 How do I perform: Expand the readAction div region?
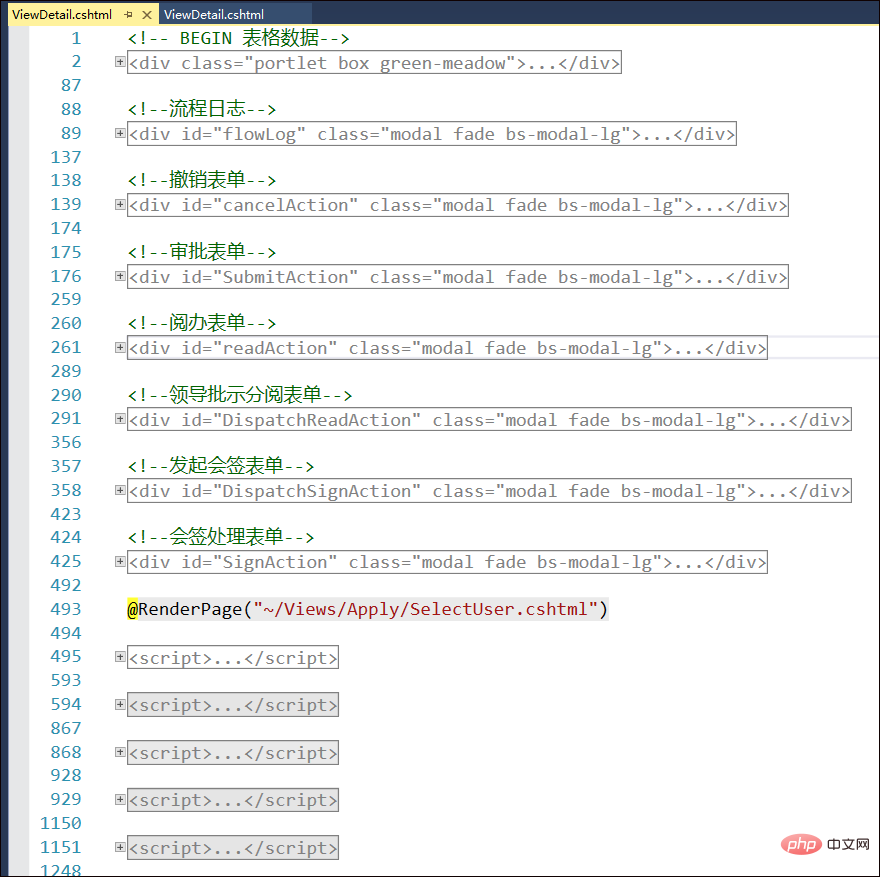[x=120, y=347]
